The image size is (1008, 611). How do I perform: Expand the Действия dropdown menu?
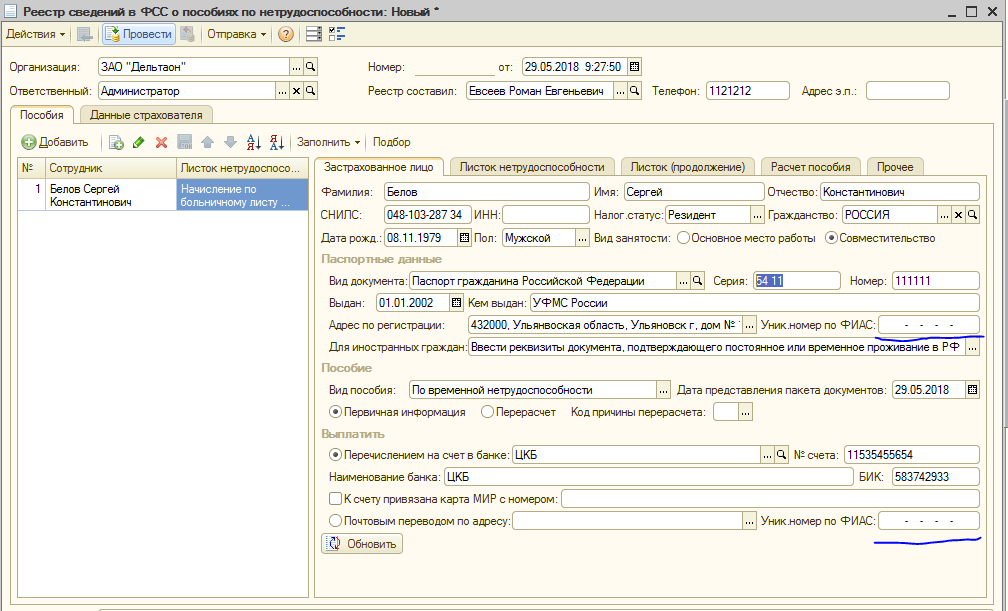tap(35, 34)
